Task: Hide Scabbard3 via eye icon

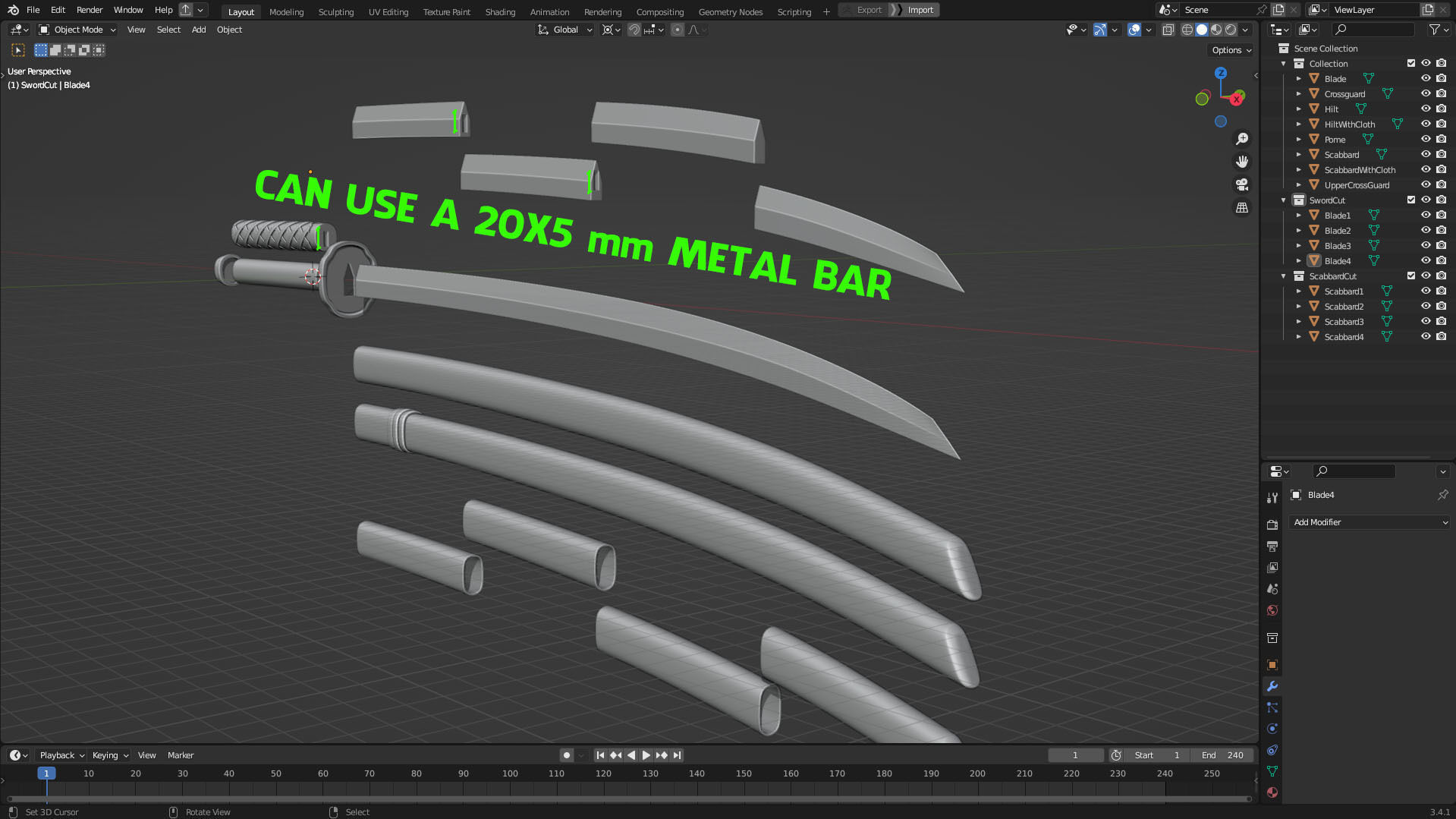Action: pos(1426,322)
